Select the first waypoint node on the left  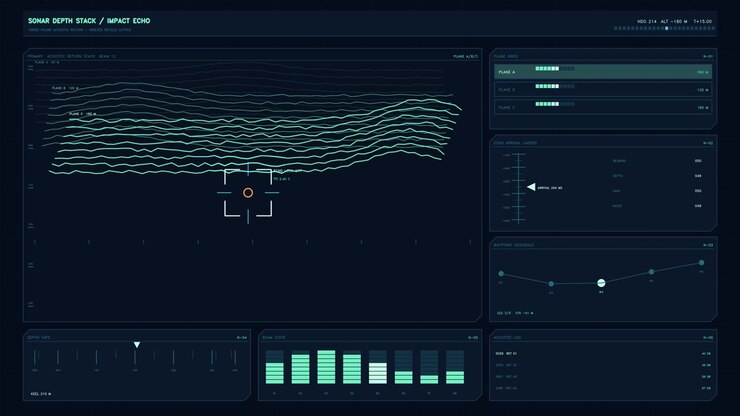pos(501,273)
